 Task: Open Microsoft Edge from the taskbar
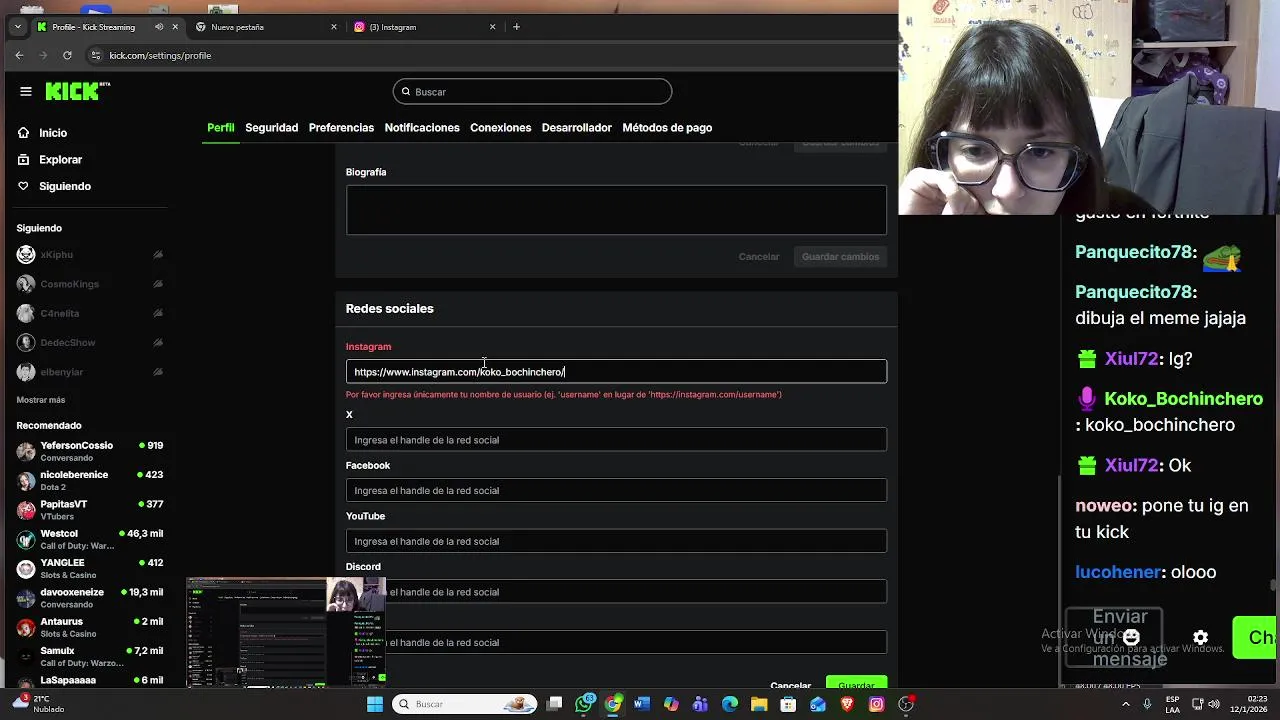(730, 704)
